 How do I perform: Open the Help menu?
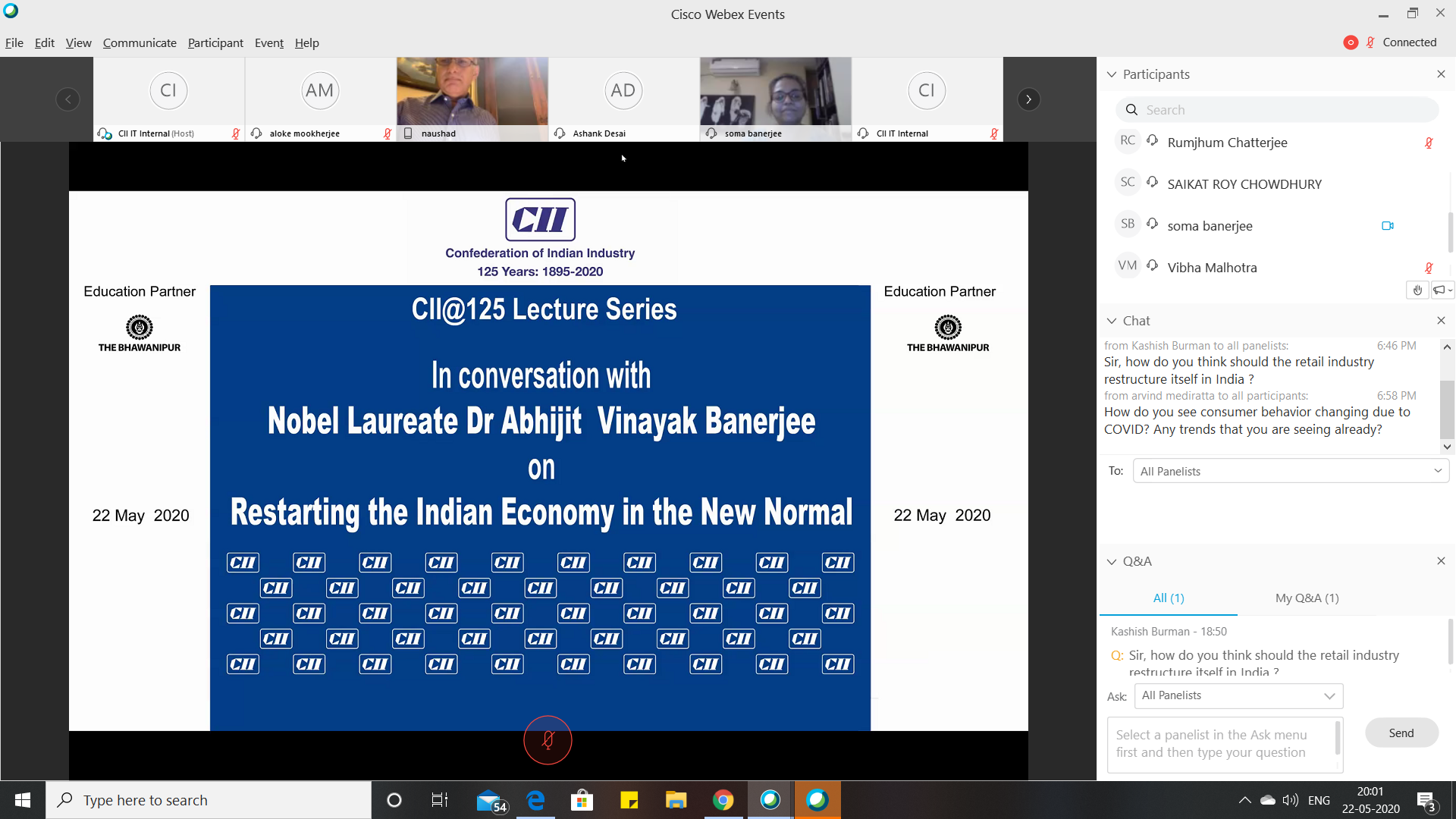(307, 43)
